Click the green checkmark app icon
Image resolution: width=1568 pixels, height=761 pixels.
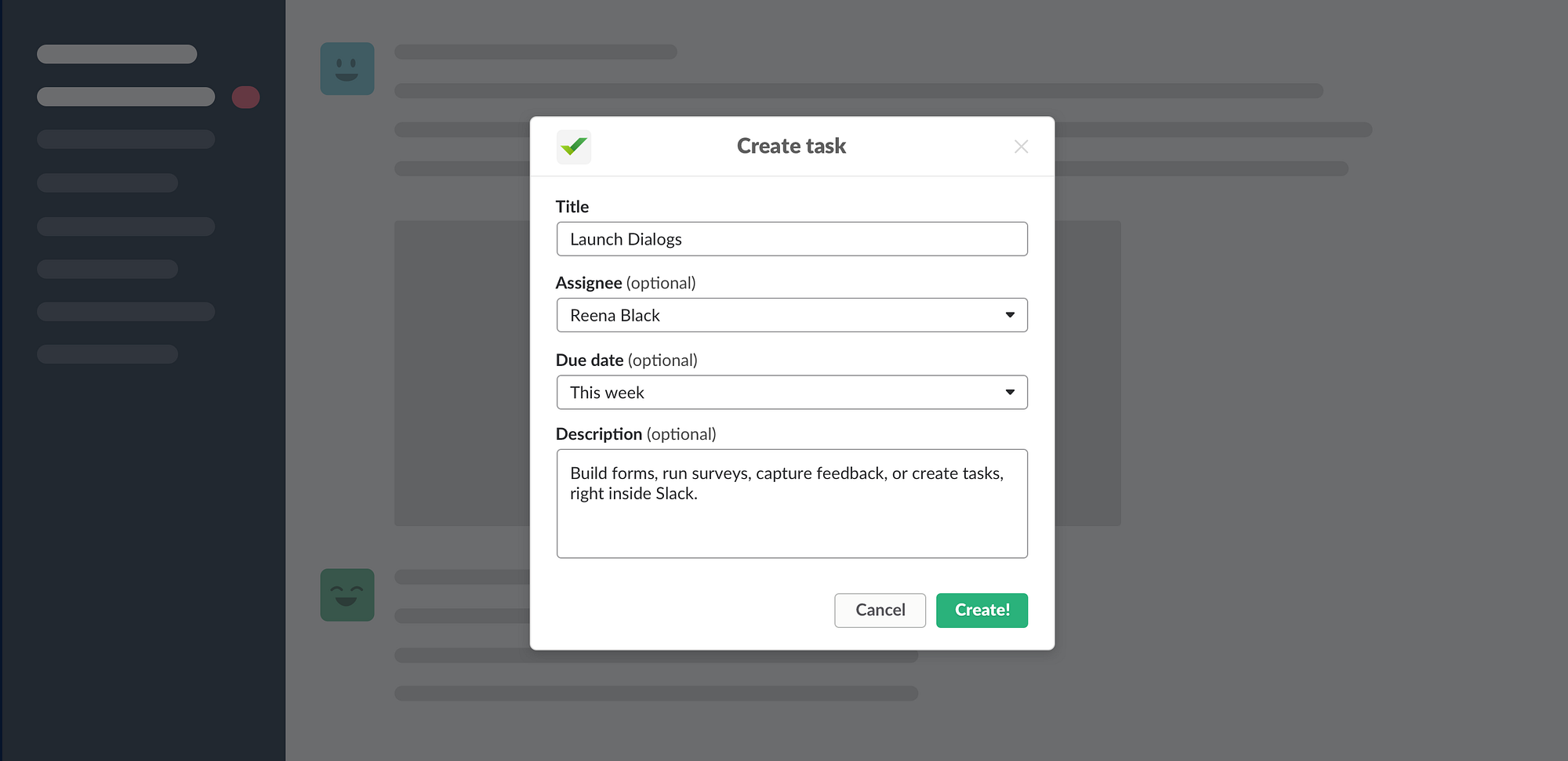[x=573, y=147]
